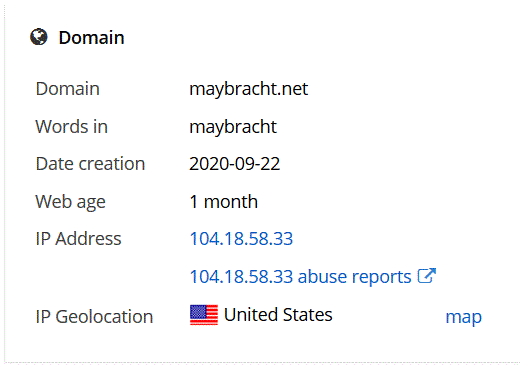The image size is (521, 371).
Task: Click the maybracht words-in value
Action: 233,127
